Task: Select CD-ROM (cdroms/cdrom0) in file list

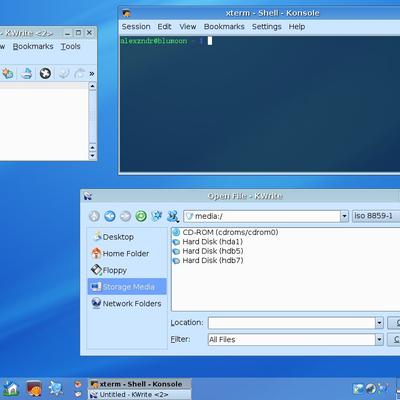Action: (225, 232)
